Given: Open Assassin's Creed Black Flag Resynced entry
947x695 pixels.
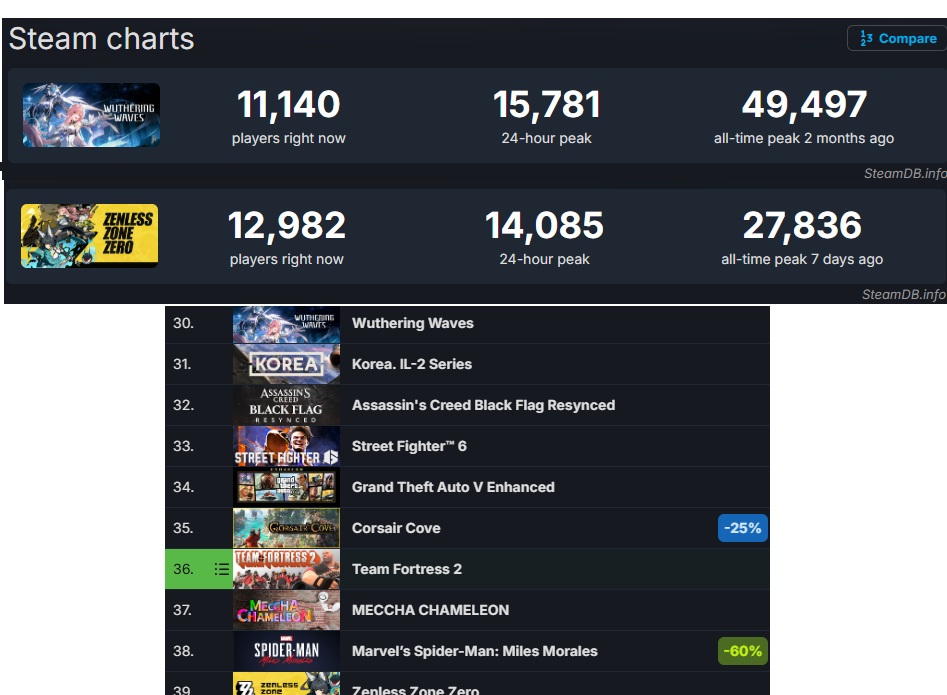Looking at the screenshot, I should (483, 405).
